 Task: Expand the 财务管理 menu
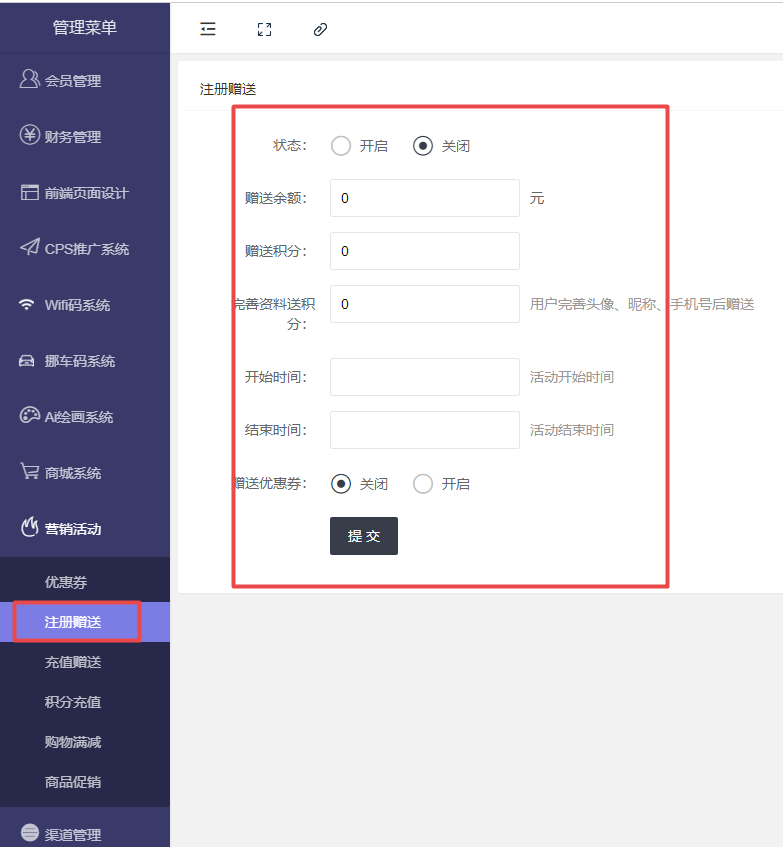[85, 137]
